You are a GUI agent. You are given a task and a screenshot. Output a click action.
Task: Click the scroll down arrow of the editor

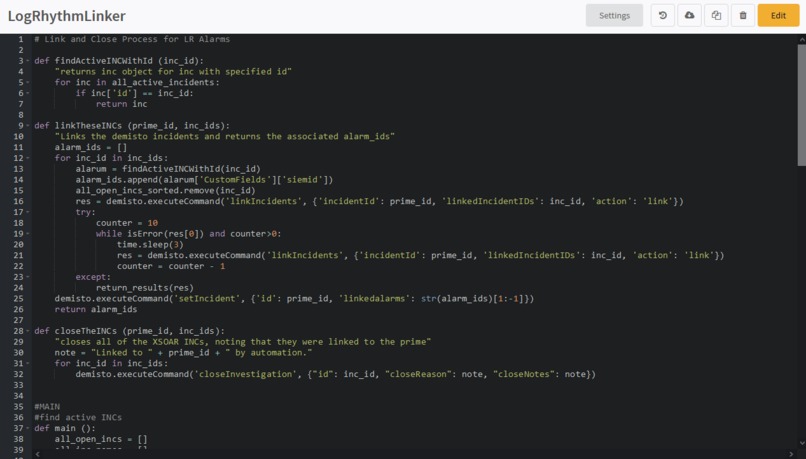pyautogui.click(x=802, y=443)
